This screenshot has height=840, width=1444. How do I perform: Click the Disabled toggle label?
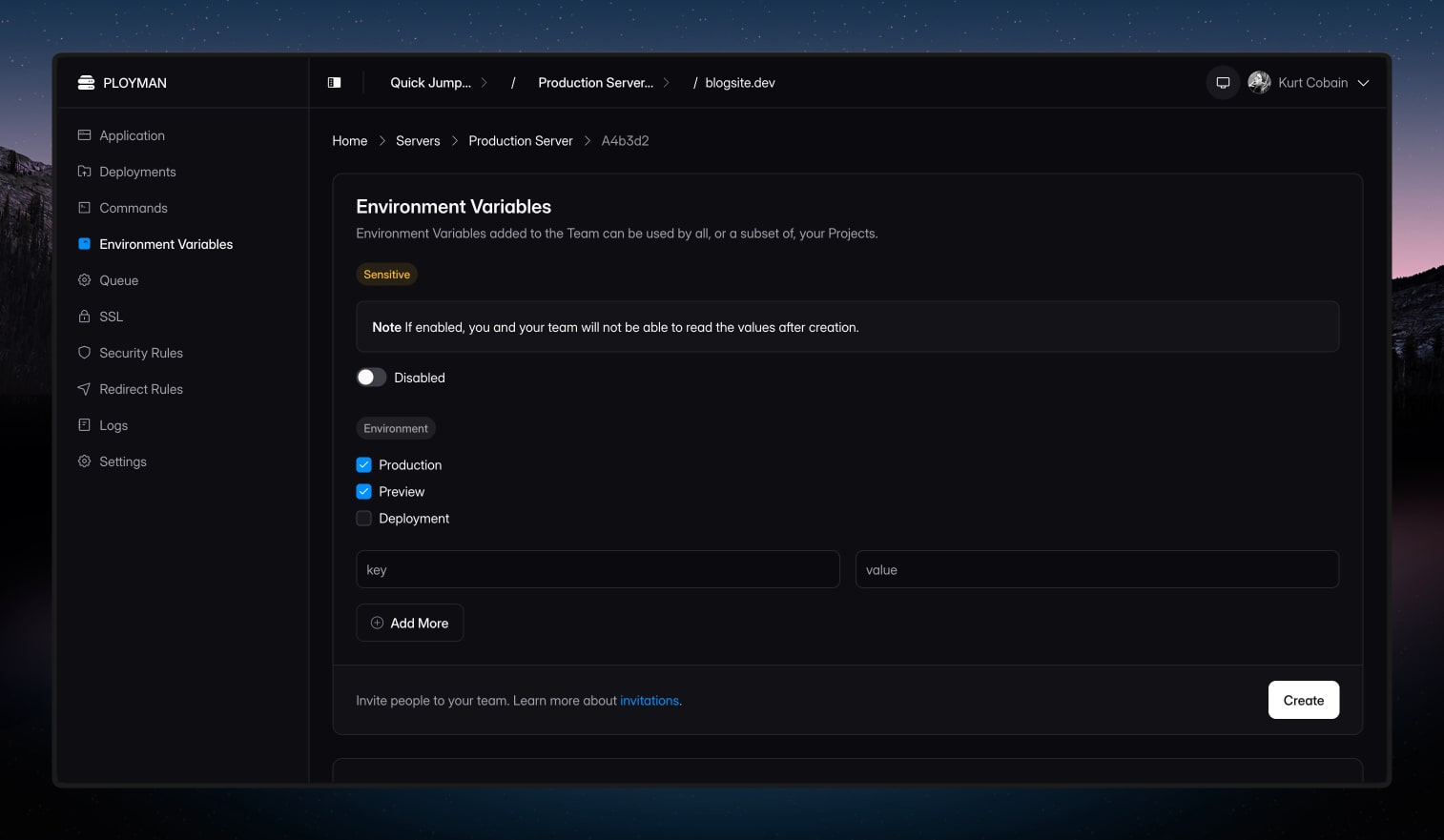tap(420, 378)
